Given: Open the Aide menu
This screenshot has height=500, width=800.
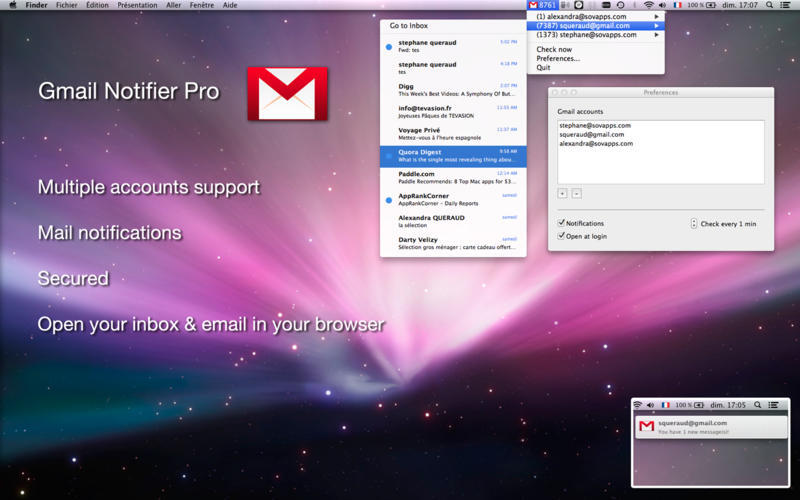Looking at the screenshot, I should pos(230,5).
